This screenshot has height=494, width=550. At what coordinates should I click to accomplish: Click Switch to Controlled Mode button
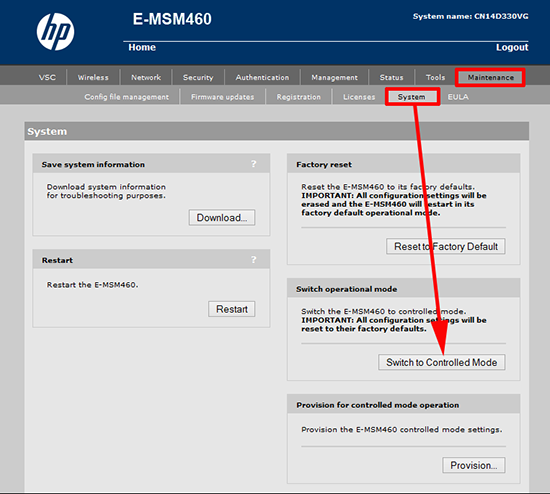pyautogui.click(x=442, y=362)
